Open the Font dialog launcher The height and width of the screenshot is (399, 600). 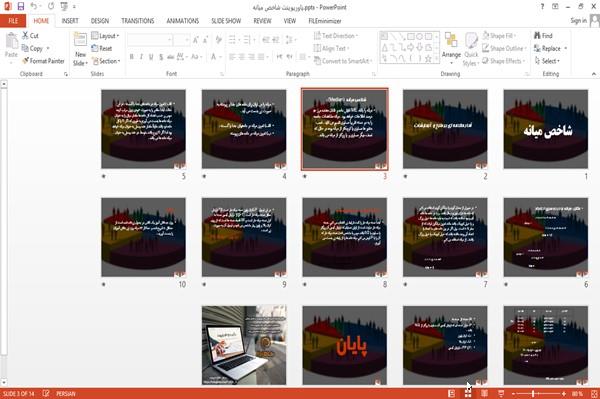point(222,74)
